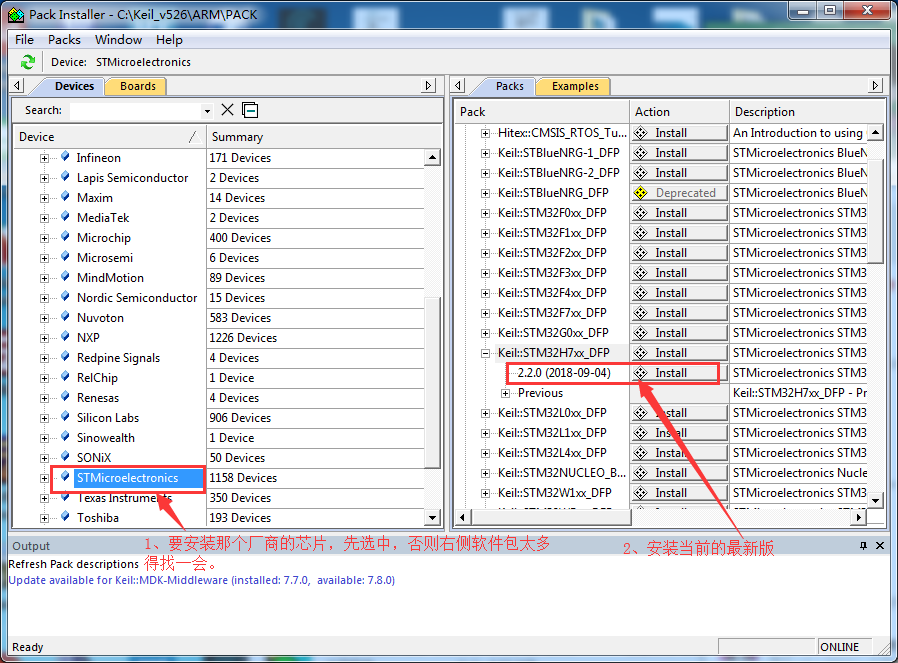Switch to the Examples tab
The height and width of the screenshot is (663, 898).
[x=575, y=86]
